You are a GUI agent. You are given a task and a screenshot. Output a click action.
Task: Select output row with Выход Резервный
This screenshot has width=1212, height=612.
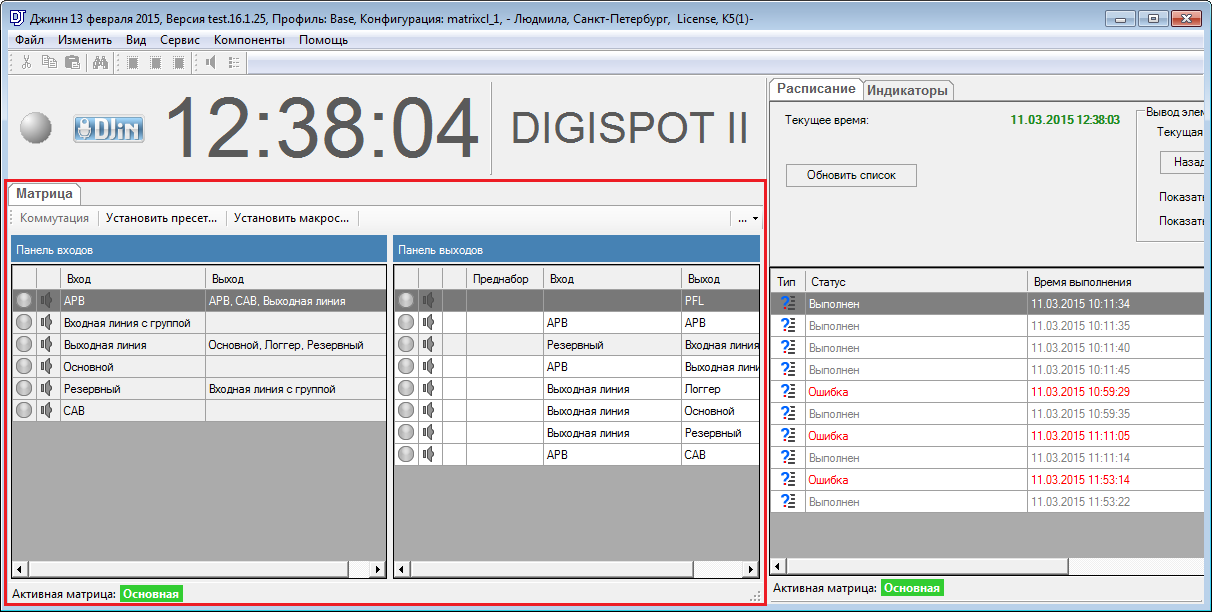tap(577, 432)
